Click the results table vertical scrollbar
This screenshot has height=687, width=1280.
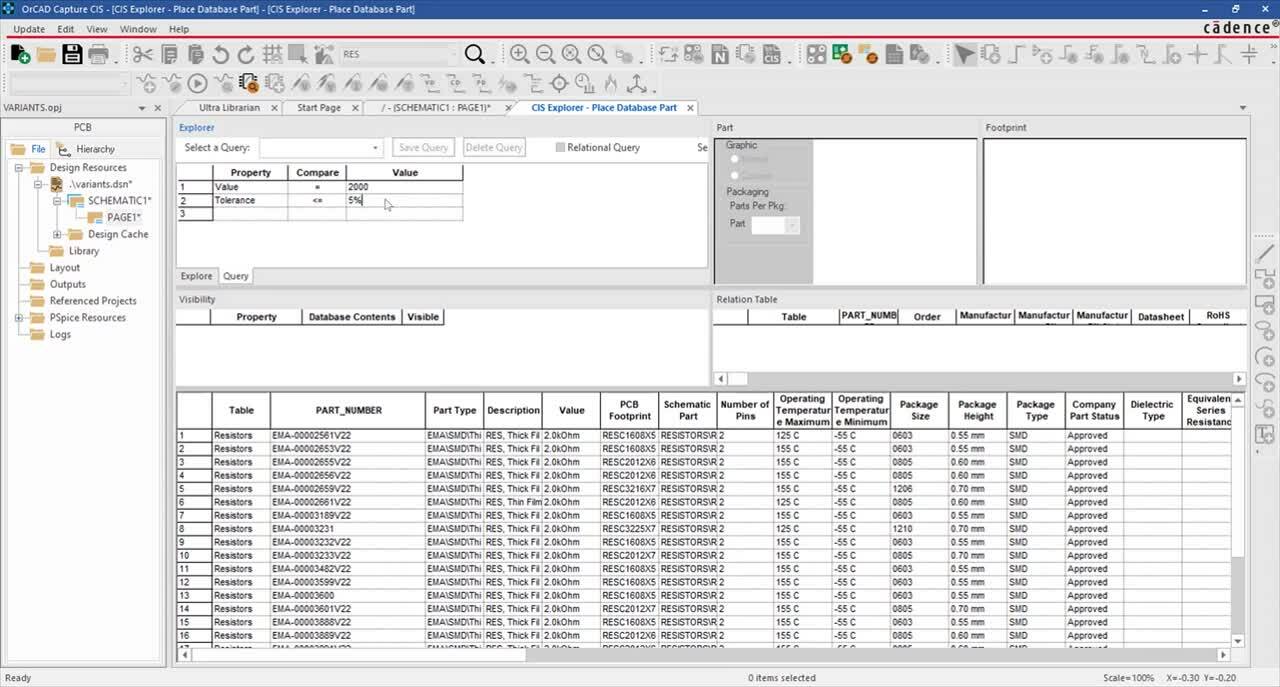coord(1238,520)
